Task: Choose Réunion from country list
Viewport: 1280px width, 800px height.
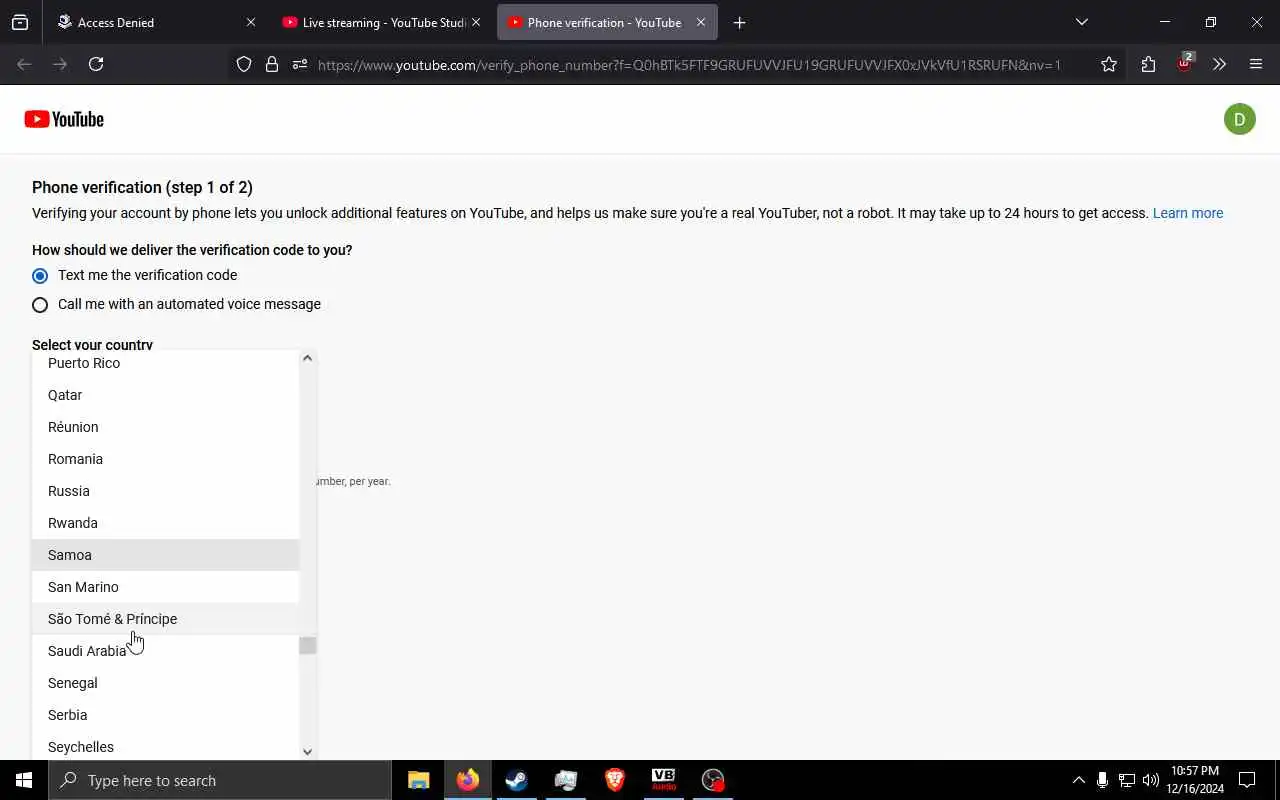Action: [166, 427]
